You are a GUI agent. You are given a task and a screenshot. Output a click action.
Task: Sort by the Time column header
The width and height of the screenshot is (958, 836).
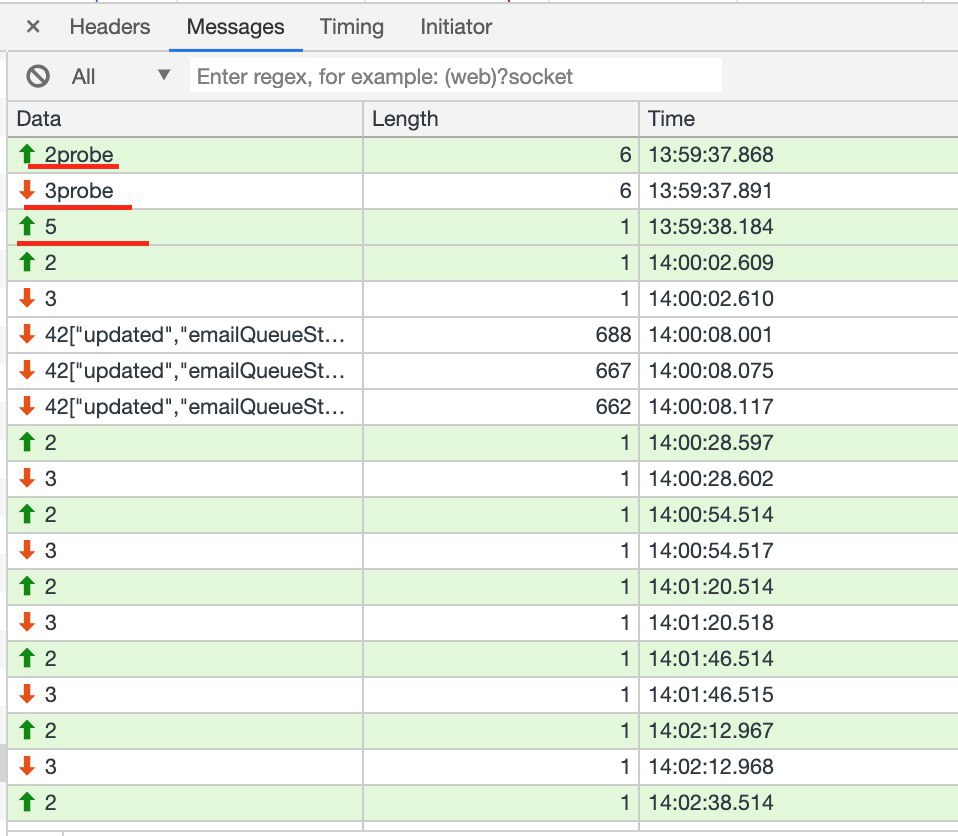point(799,119)
